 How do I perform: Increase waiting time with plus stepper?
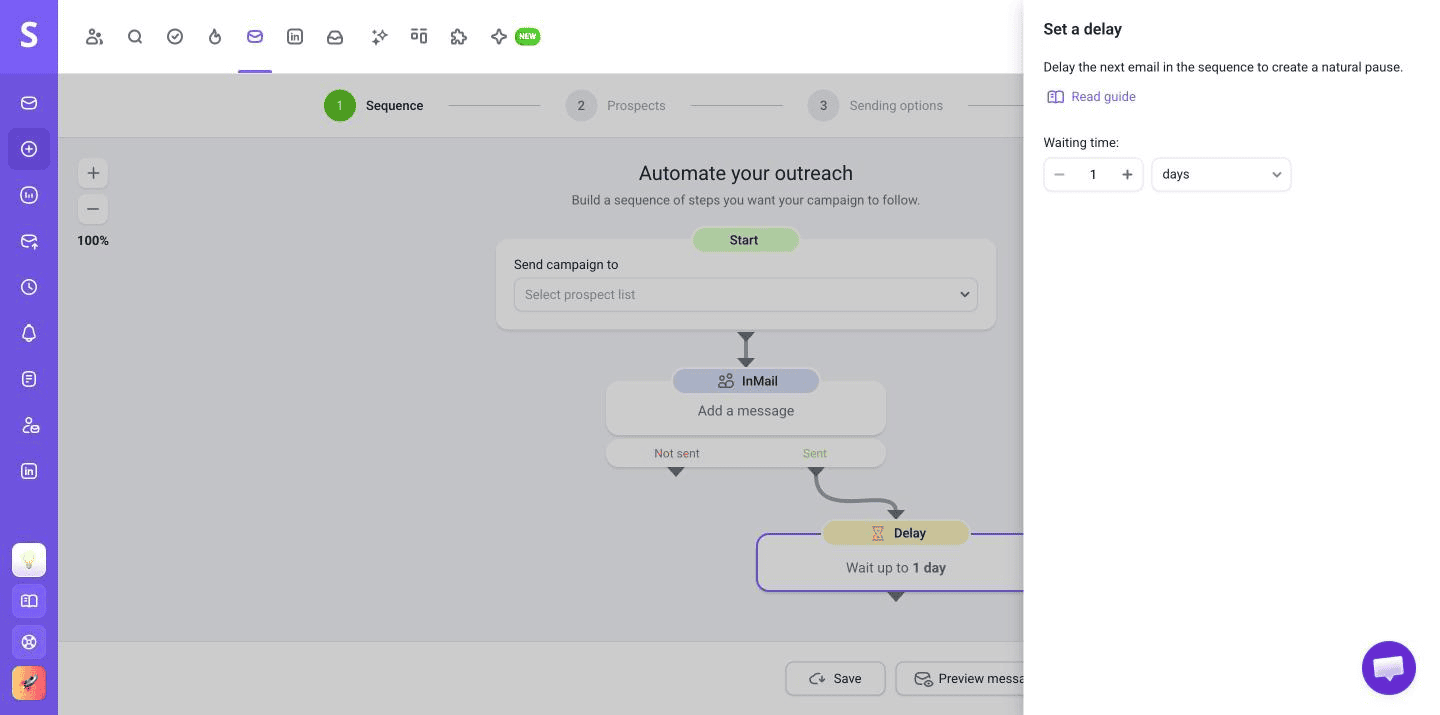[1127, 175]
